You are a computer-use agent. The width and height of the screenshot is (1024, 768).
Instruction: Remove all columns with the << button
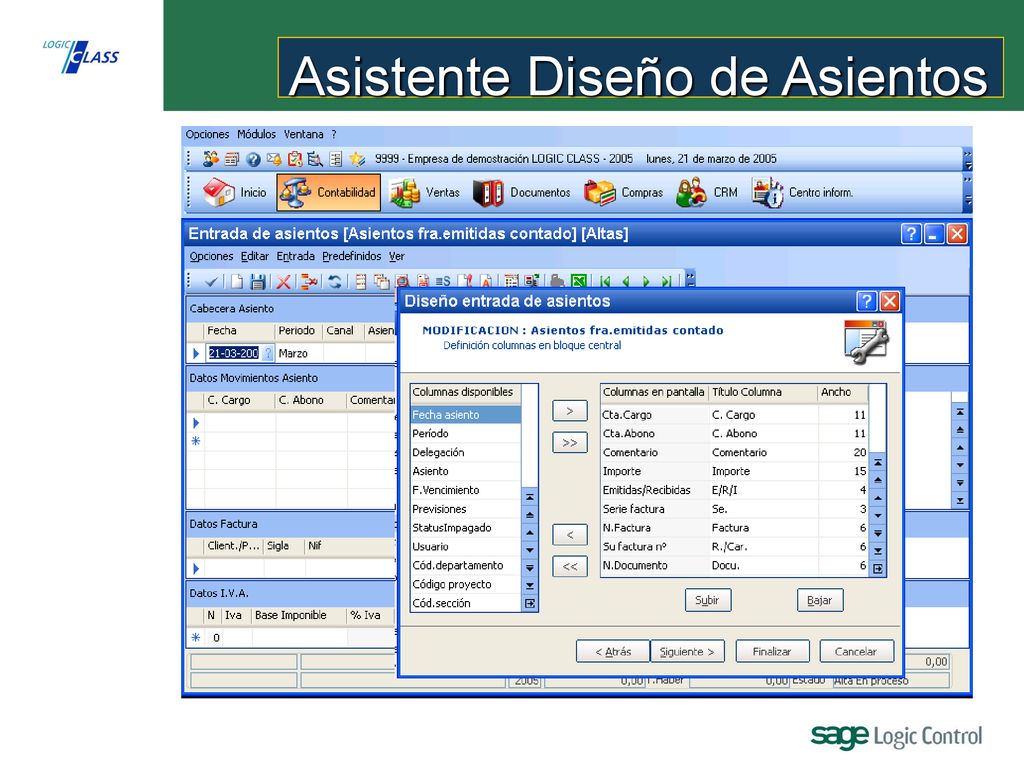(569, 566)
